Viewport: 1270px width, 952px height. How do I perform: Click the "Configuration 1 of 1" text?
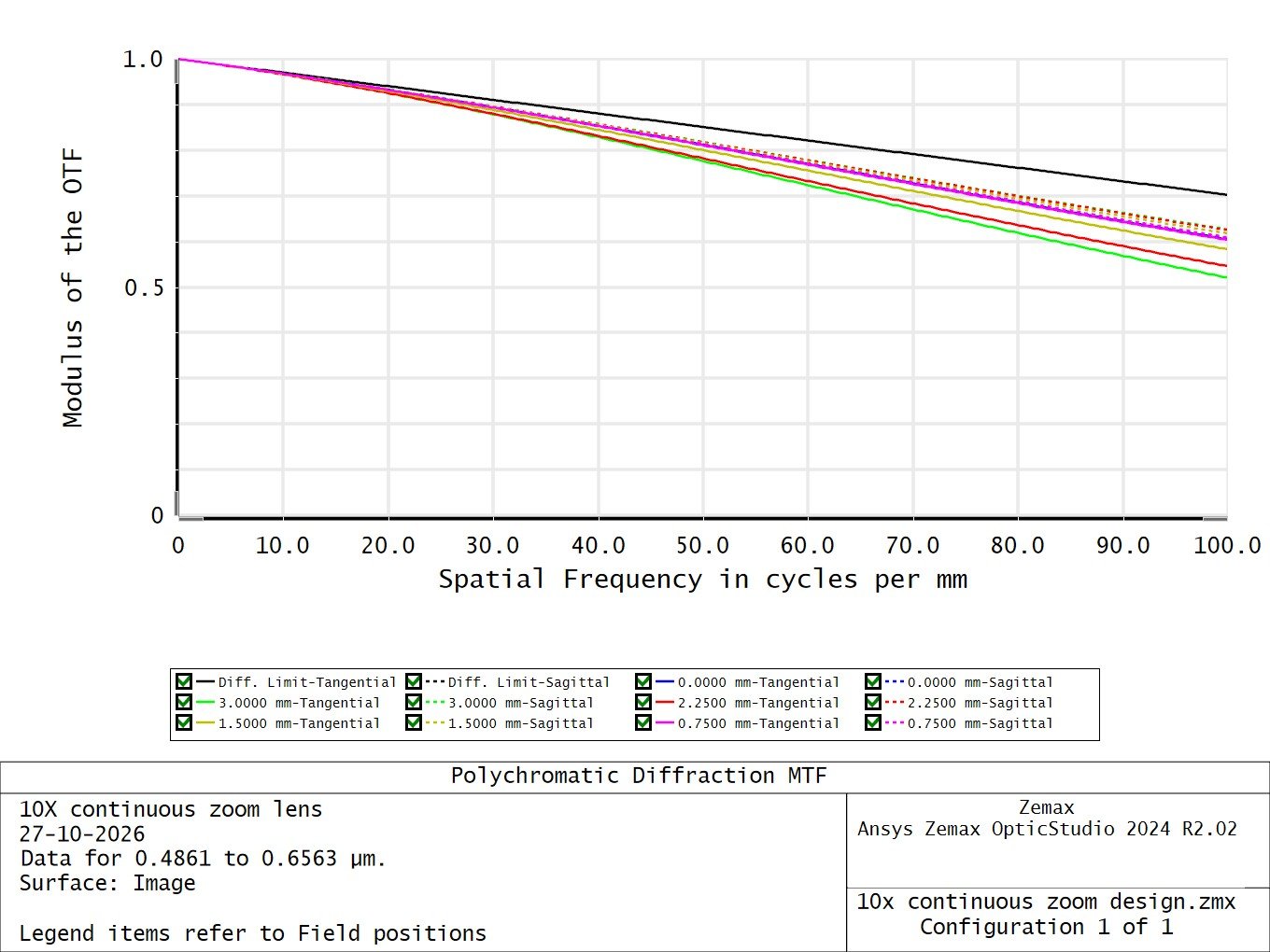(x=1046, y=927)
